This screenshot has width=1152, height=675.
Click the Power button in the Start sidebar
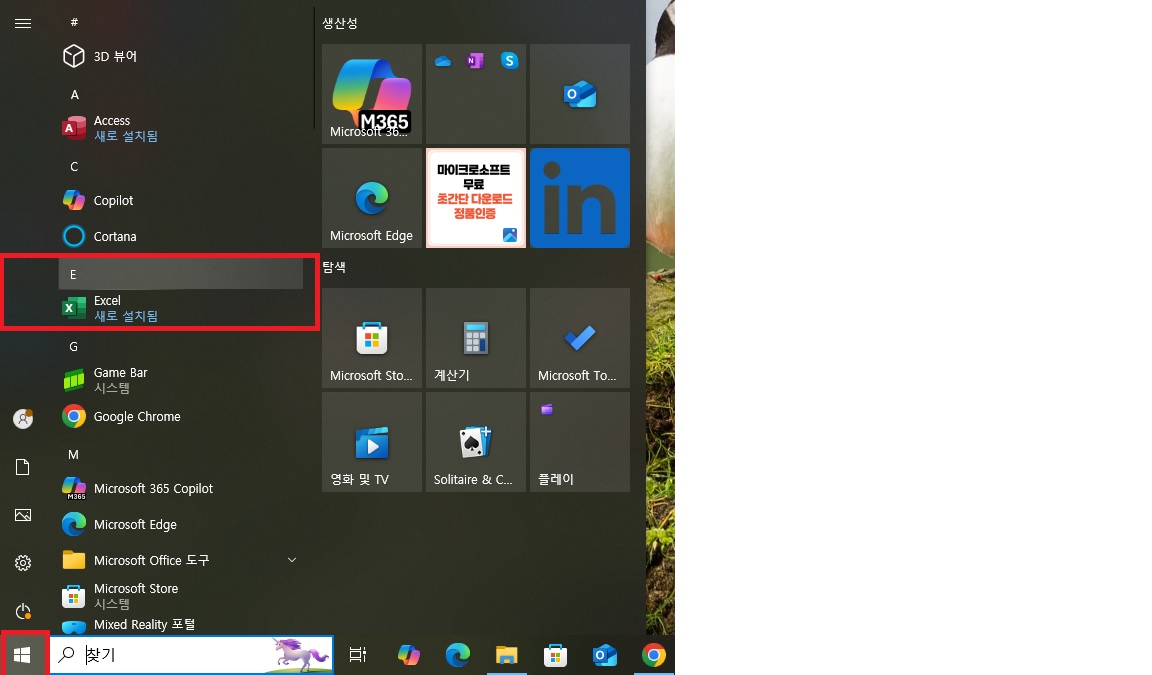(23, 611)
